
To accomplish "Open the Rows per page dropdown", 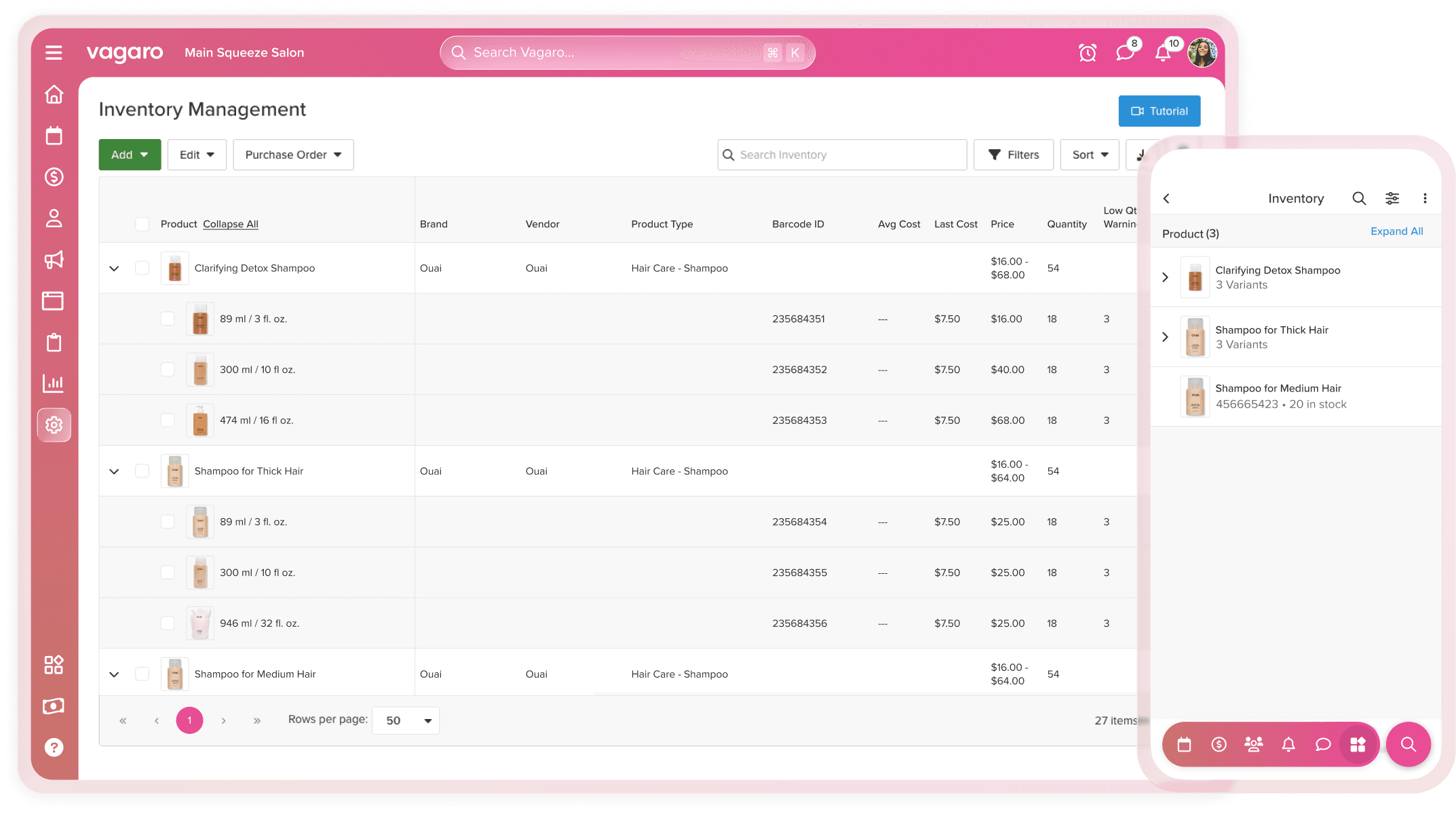I will pos(406,720).
